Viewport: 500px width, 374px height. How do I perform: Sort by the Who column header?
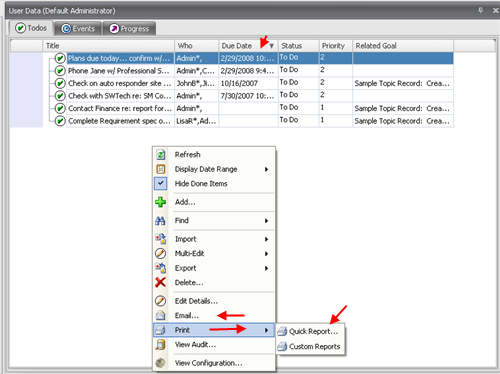pyautogui.click(x=196, y=46)
